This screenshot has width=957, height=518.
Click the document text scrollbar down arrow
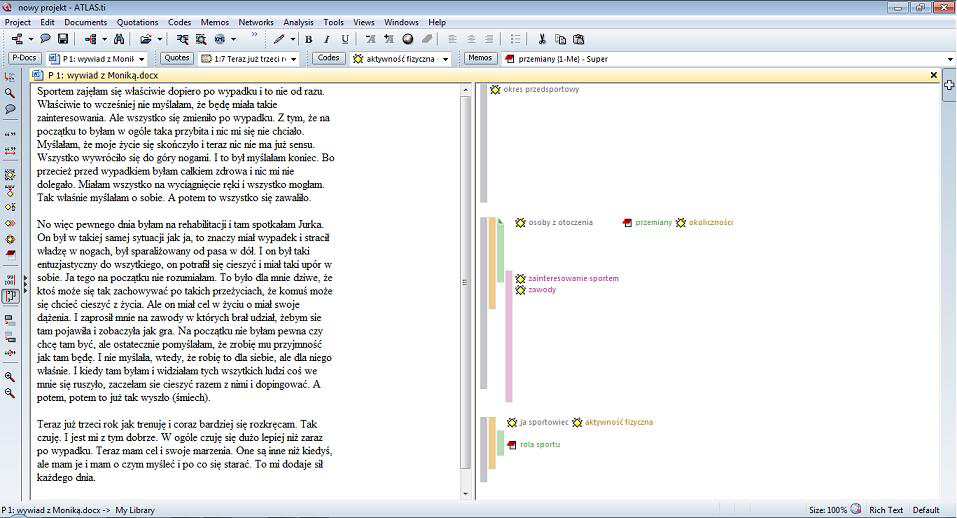point(466,494)
